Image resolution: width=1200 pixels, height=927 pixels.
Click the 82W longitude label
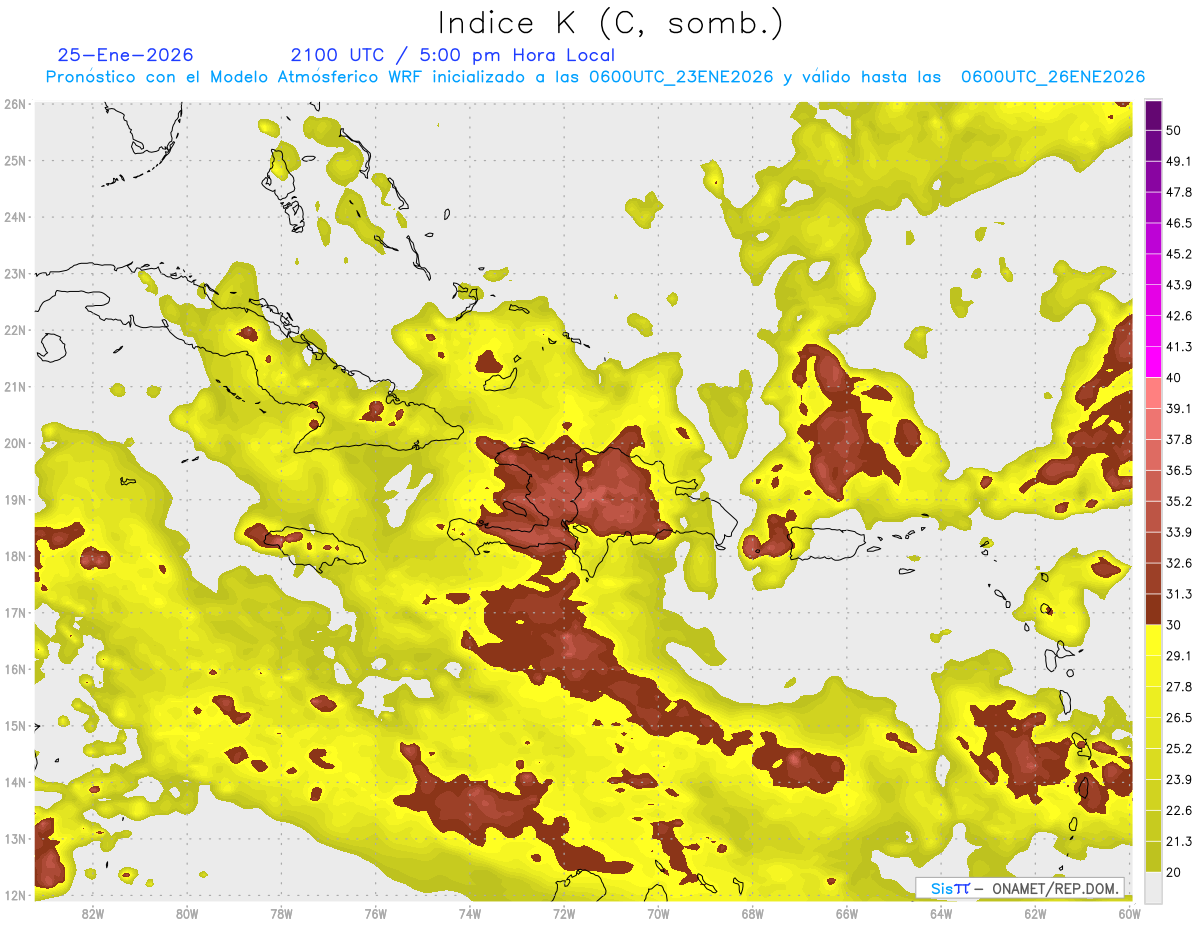(x=92, y=913)
